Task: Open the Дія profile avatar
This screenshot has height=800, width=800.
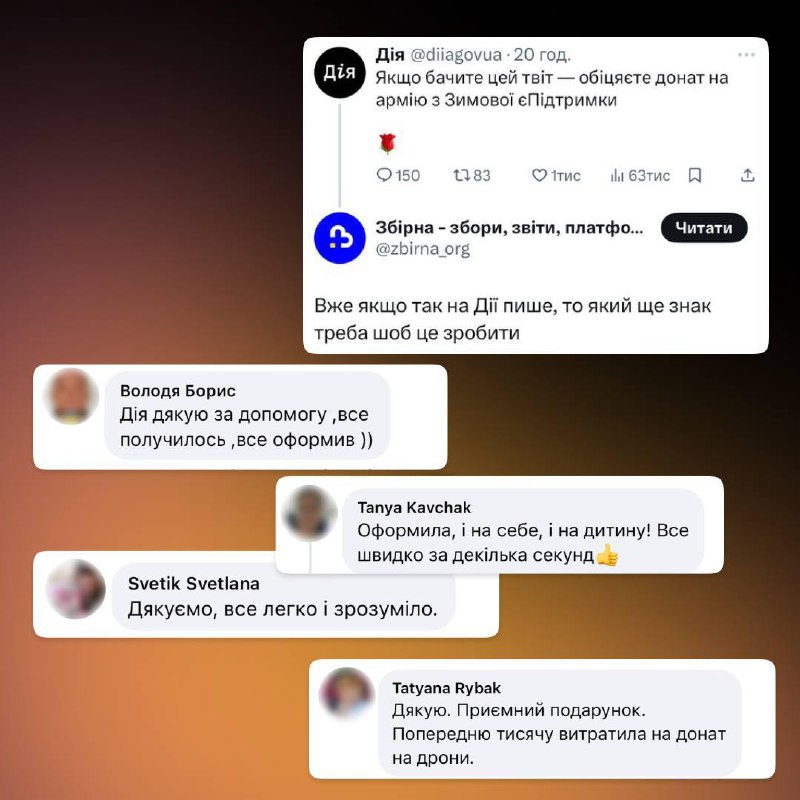Action: tap(340, 72)
